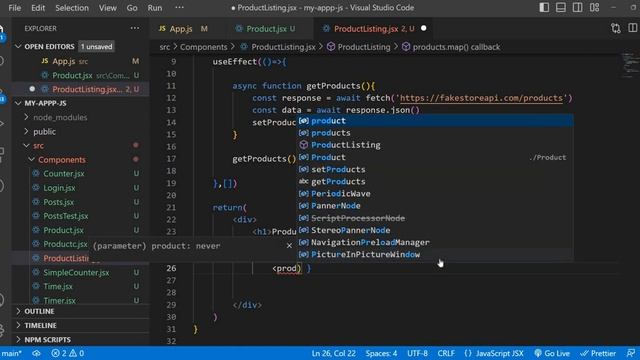Screen dimensions: 640x360
Task: Open the View menu
Action: coord(107,8)
